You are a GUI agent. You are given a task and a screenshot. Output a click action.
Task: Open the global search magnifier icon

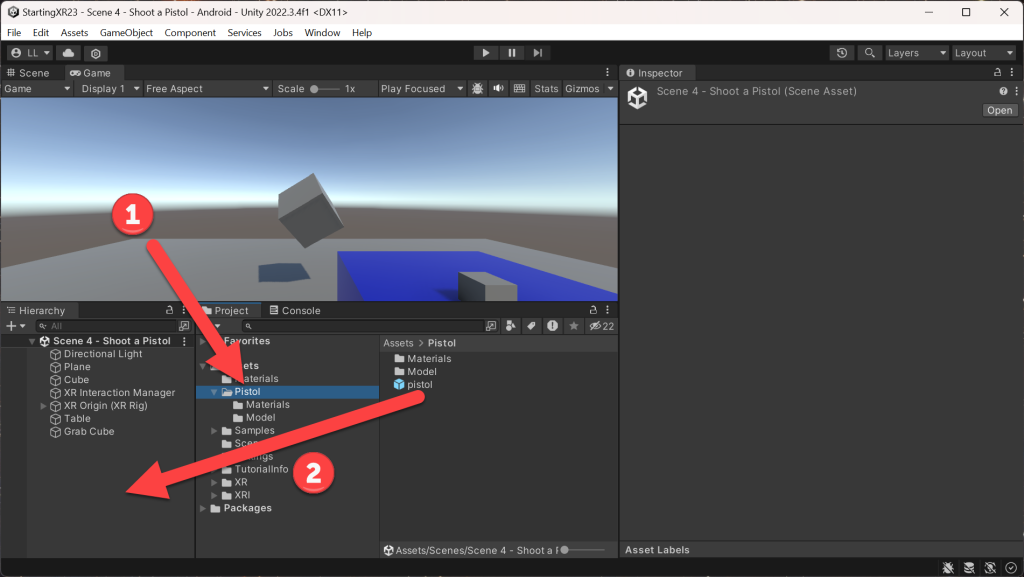[869, 53]
